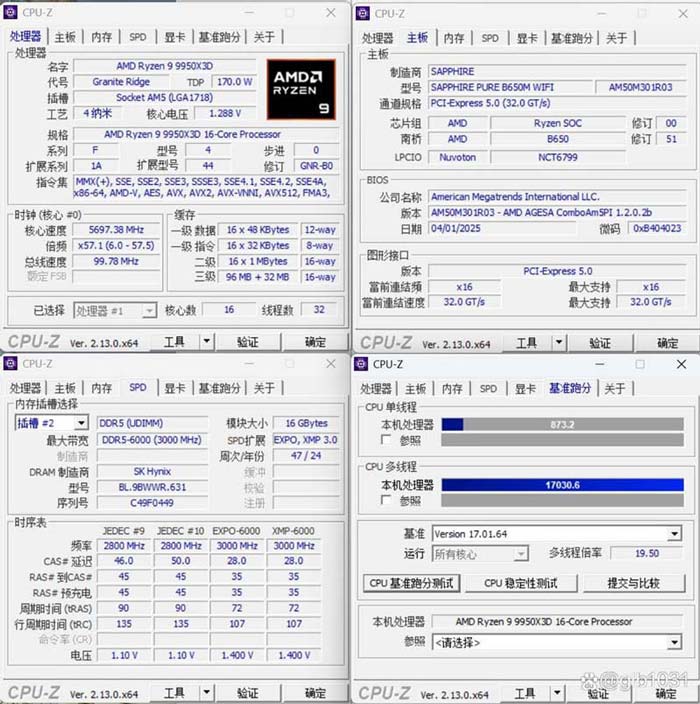Close the benchmark CPU-Z window
700x704 pixels.
coord(681,364)
